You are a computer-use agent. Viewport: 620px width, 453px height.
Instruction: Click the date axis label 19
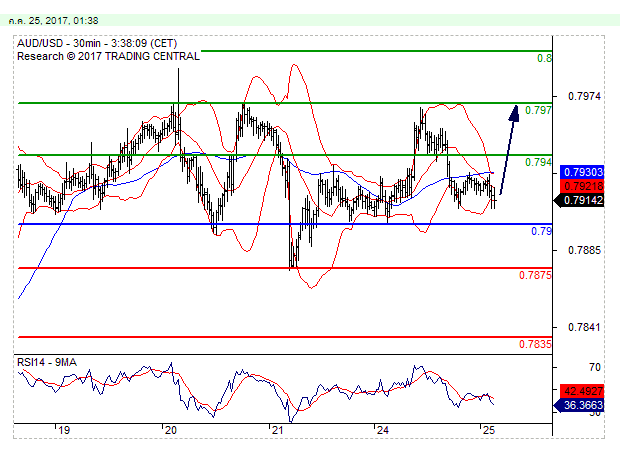pyautogui.click(x=64, y=430)
